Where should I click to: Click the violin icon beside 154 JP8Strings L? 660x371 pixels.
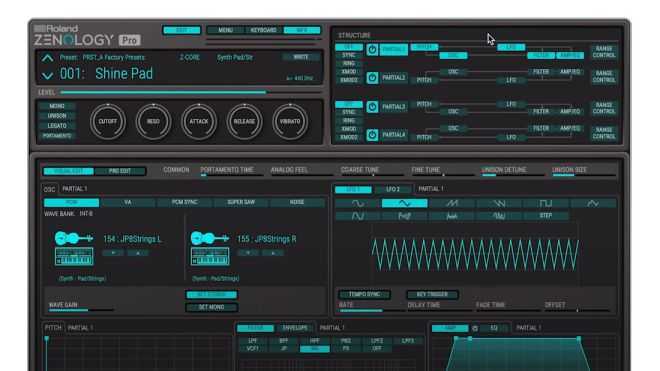click(74, 238)
